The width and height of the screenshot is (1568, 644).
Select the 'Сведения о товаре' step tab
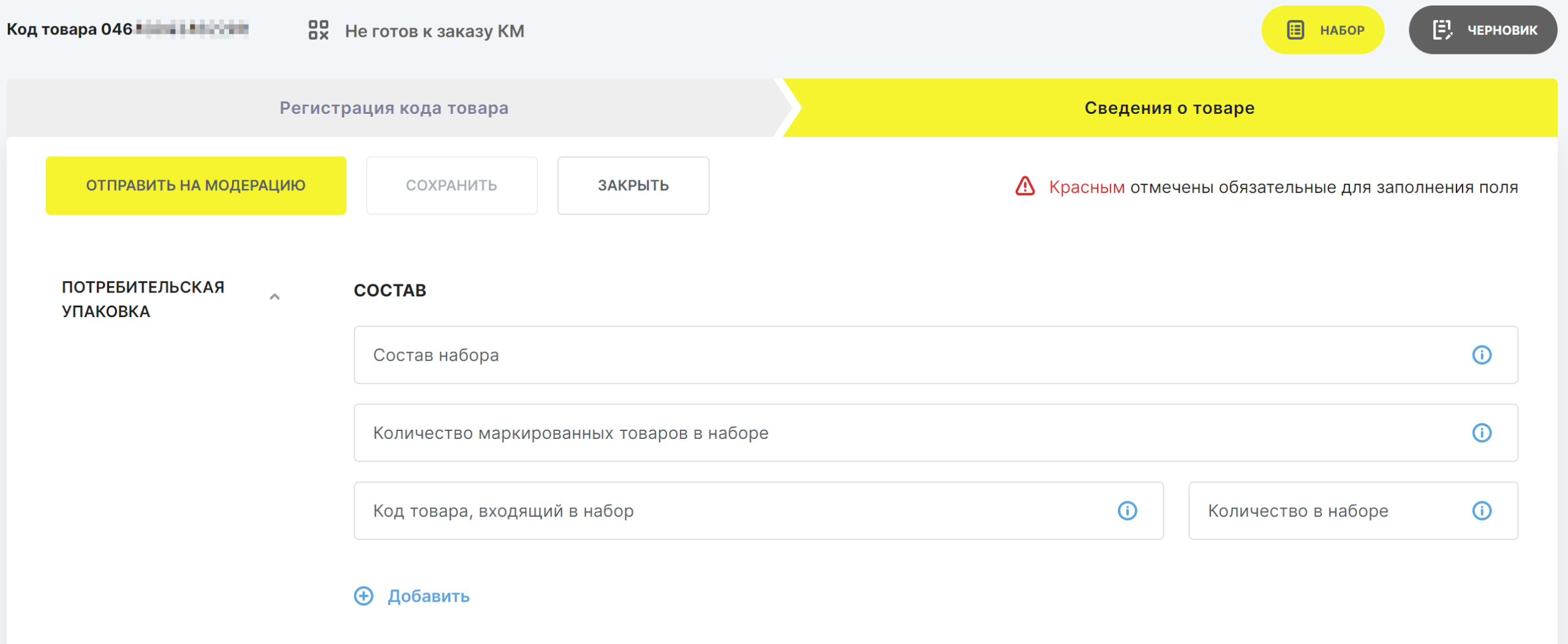point(1169,108)
